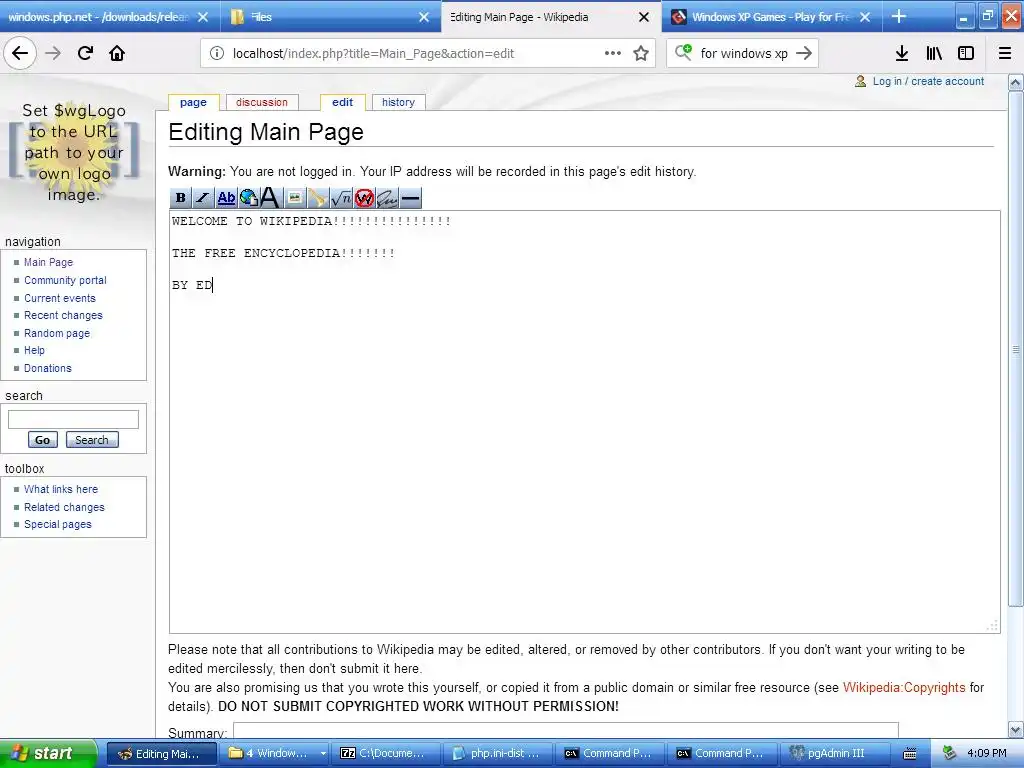The image size is (1024, 768).
Task: Focus the Summary input field
Action: pos(566,731)
